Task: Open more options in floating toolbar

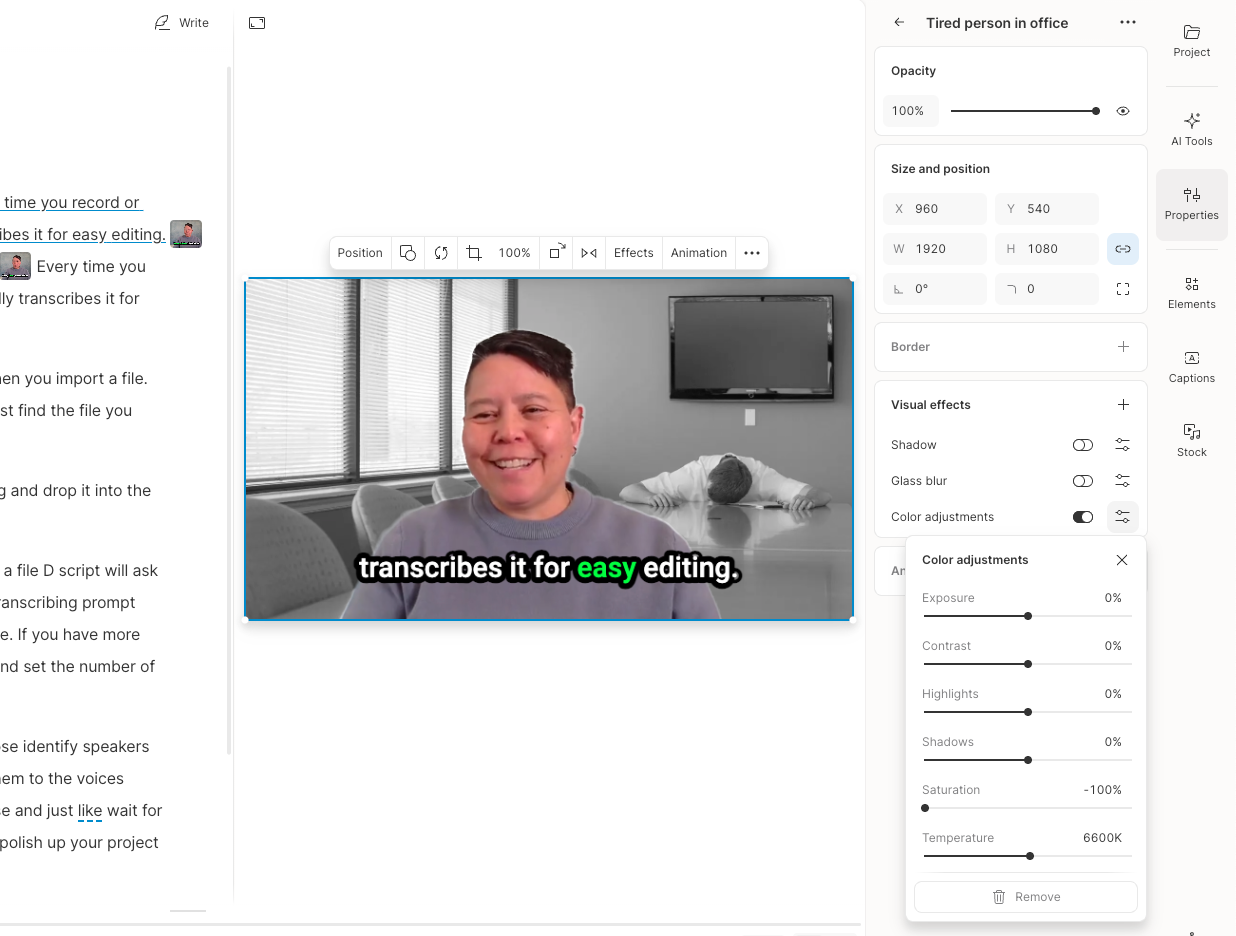Action: 752,253
